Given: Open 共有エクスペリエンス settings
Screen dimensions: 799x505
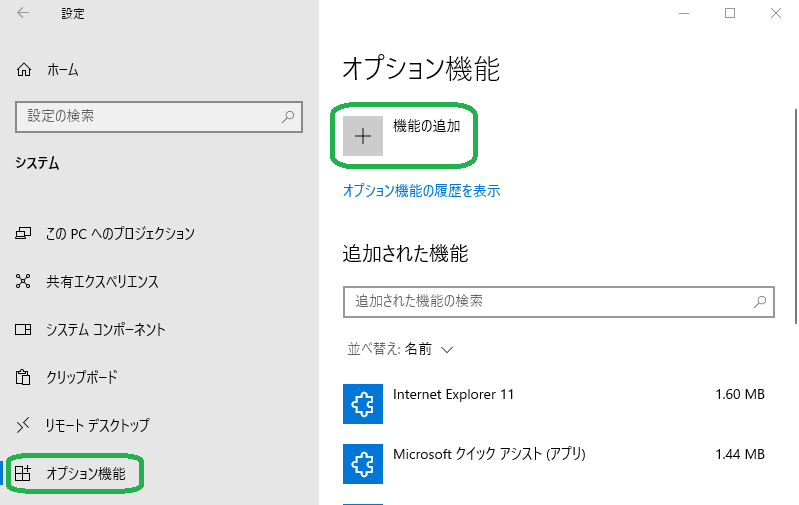Looking at the screenshot, I should click(102, 281).
